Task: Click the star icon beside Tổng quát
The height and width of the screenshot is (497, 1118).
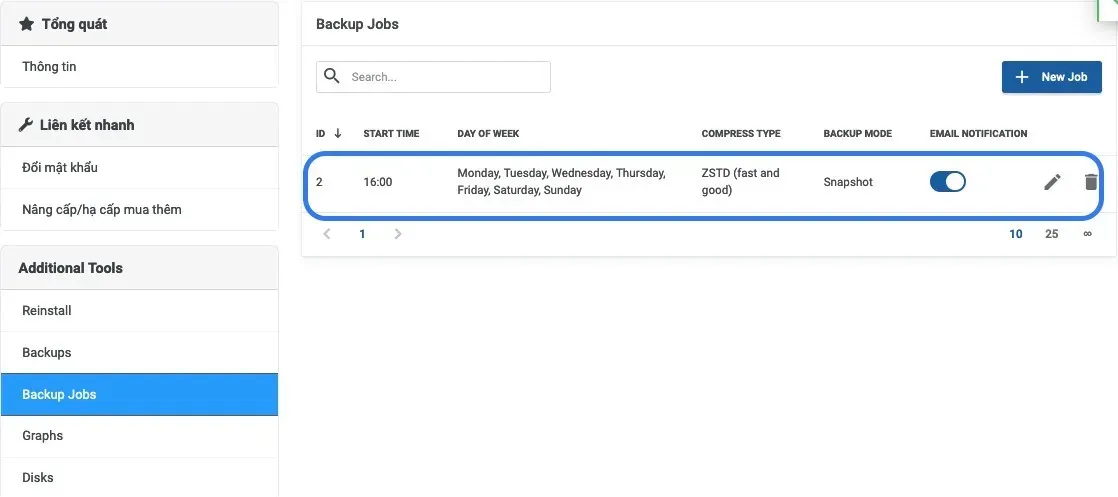Action: 26,24
